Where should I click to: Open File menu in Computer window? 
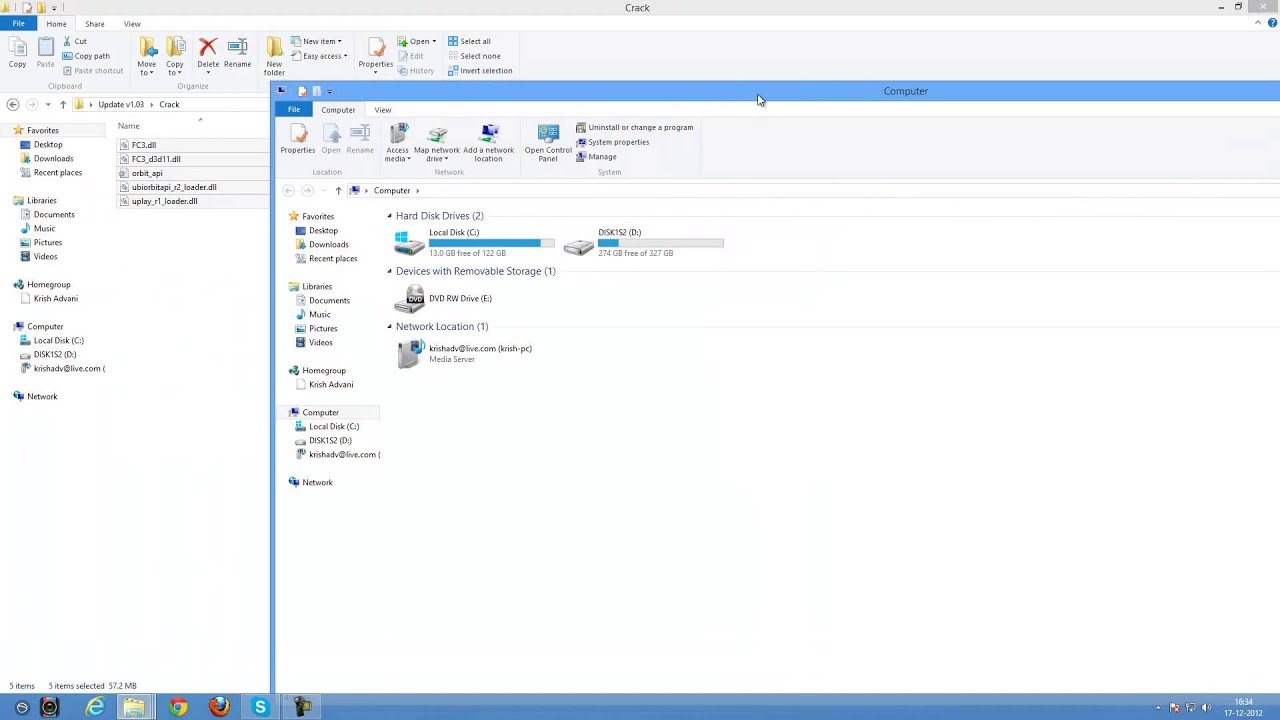point(294,109)
